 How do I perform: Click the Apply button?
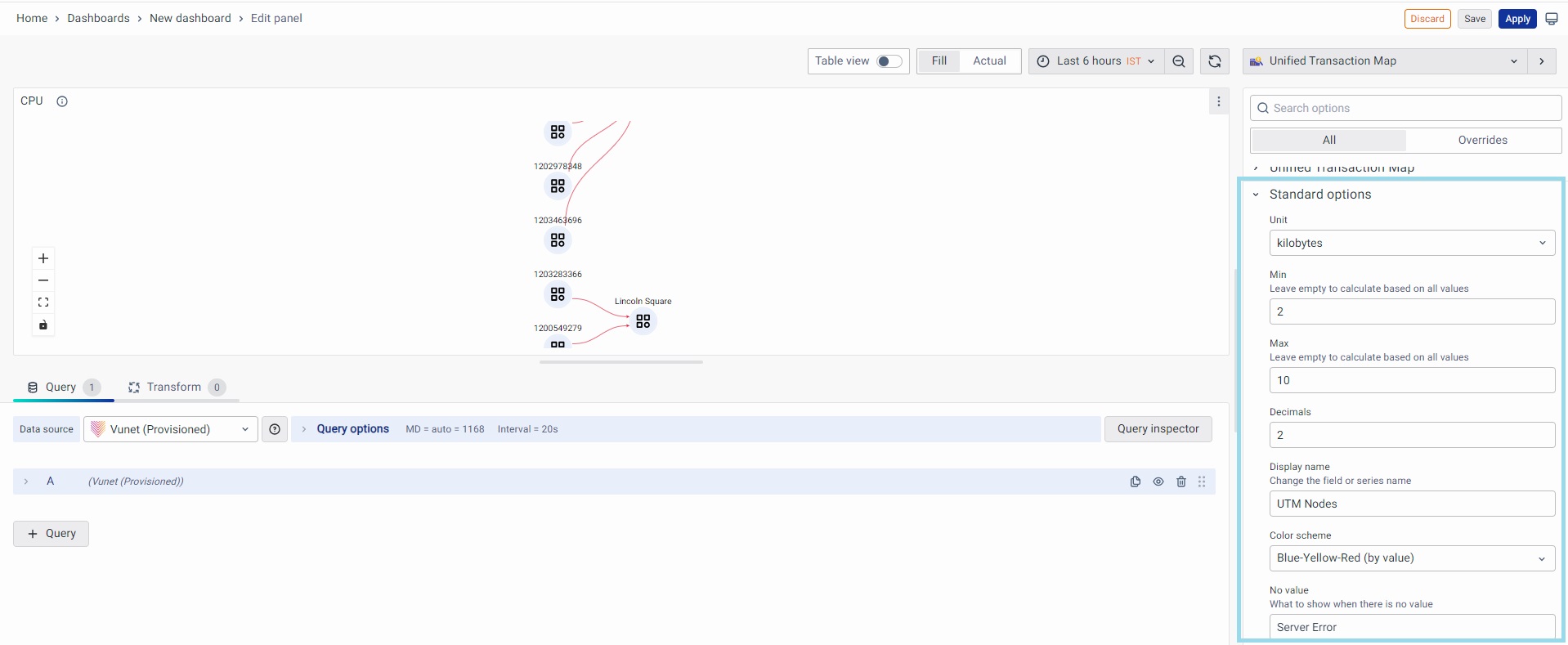[1517, 19]
